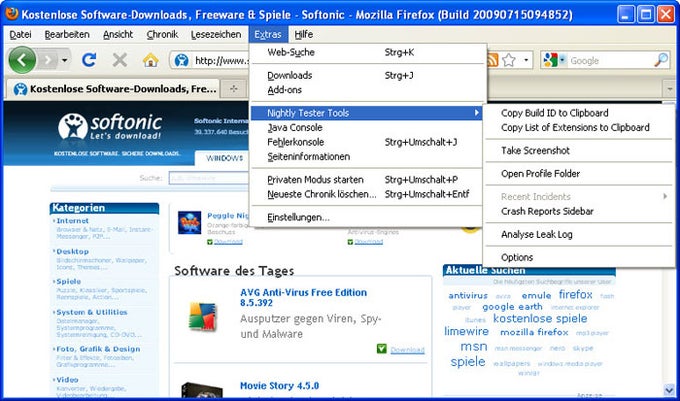680x401 pixels.
Task: Go back with the green Back arrow
Action: pyautogui.click(x=22, y=60)
